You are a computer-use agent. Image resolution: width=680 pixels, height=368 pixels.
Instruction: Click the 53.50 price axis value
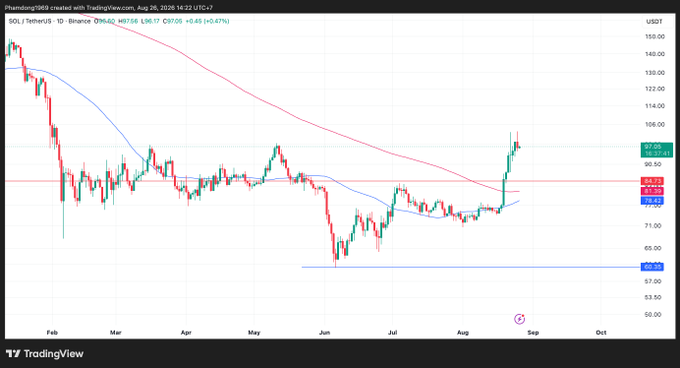point(653,297)
